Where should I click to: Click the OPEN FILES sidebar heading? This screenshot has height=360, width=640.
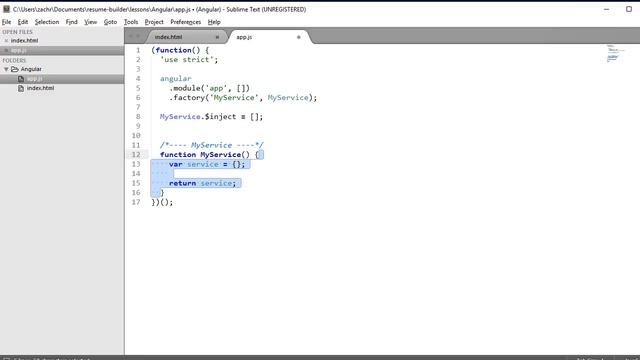pyautogui.click(x=18, y=32)
